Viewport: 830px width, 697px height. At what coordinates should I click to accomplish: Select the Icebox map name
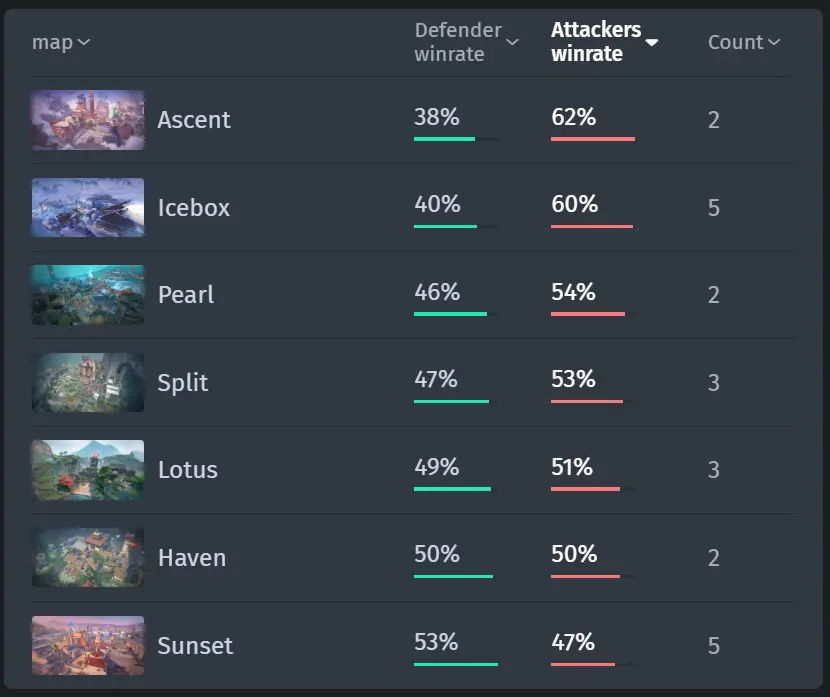(x=194, y=207)
